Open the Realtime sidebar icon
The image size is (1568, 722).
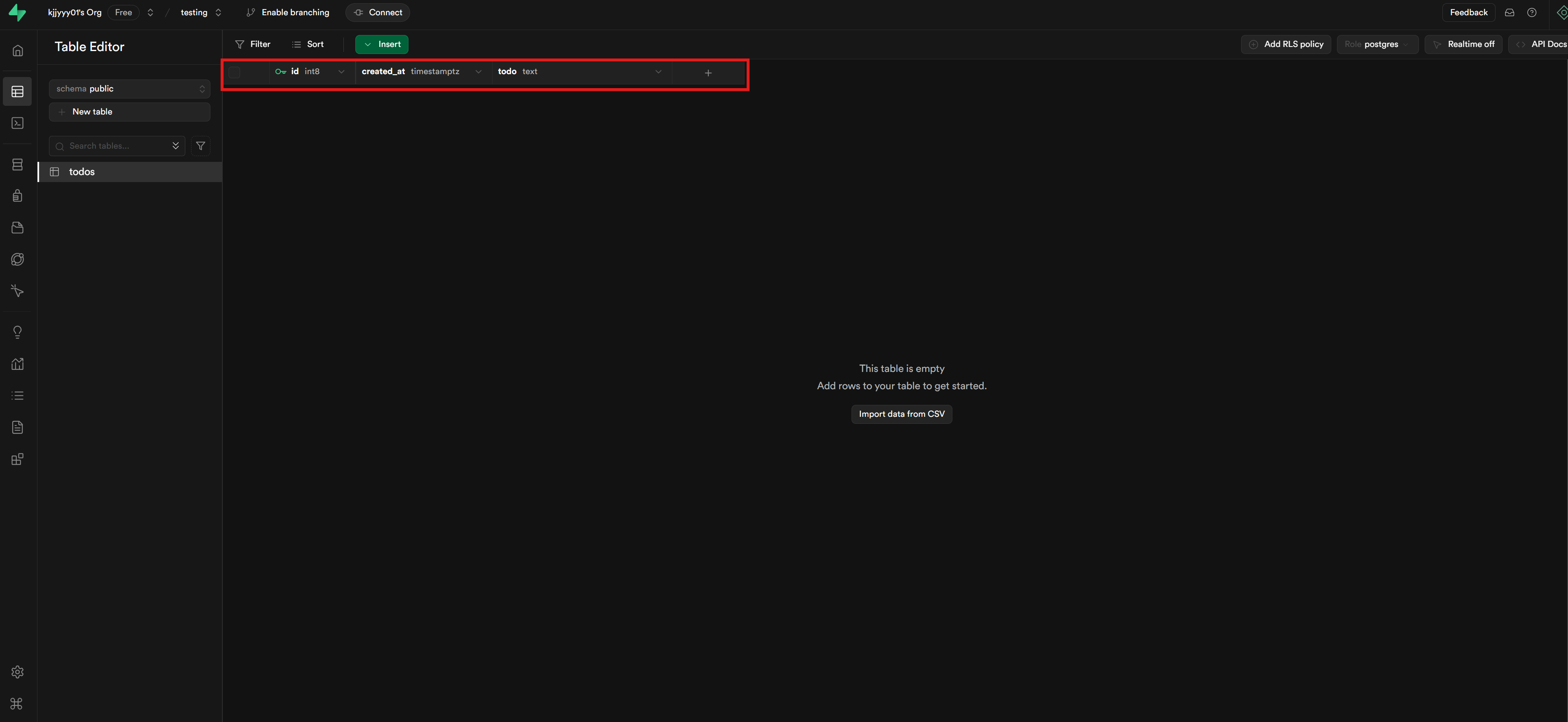point(18,291)
